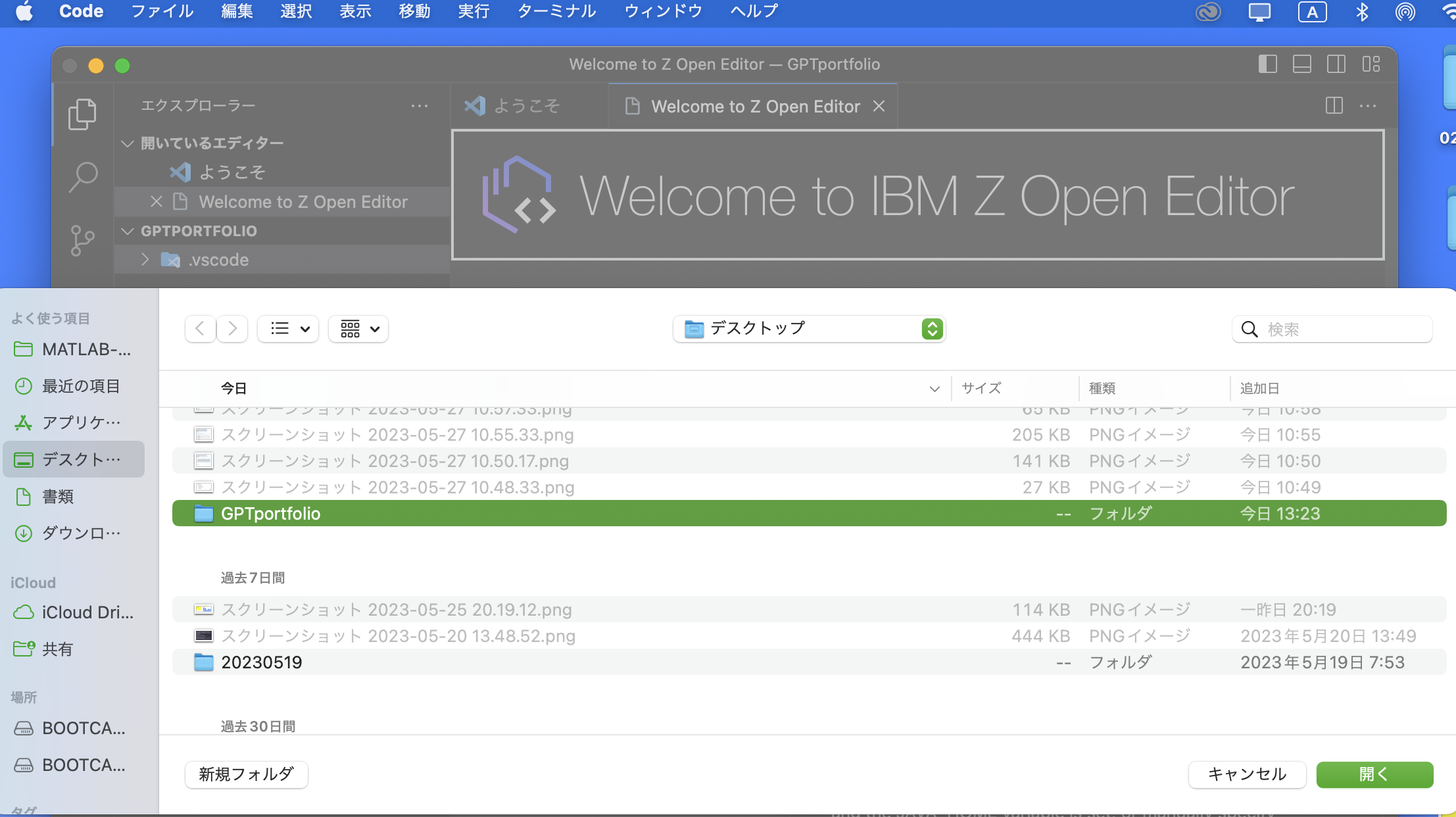Screen dimensions: 1456x817
Task: Click the back navigation arrow in the dialog
Action: [200, 328]
